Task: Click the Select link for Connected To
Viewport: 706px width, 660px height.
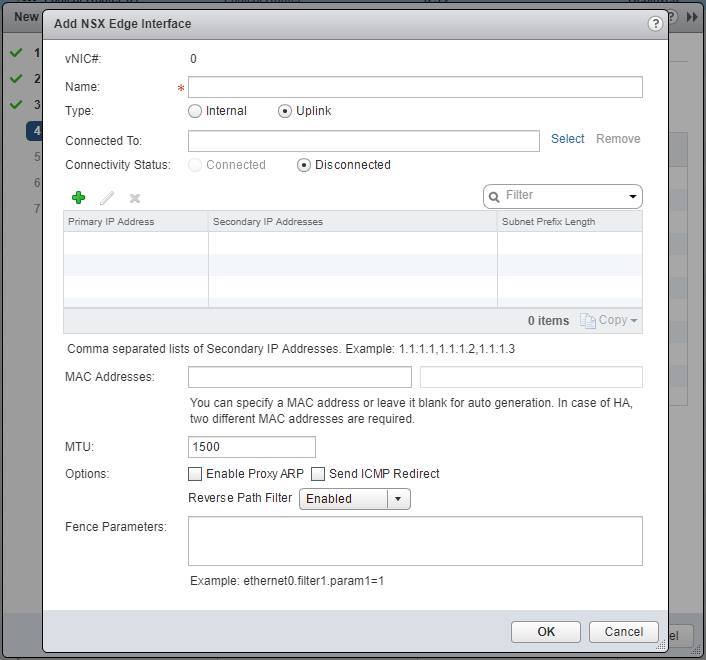Action: click(x=567, y=139)
